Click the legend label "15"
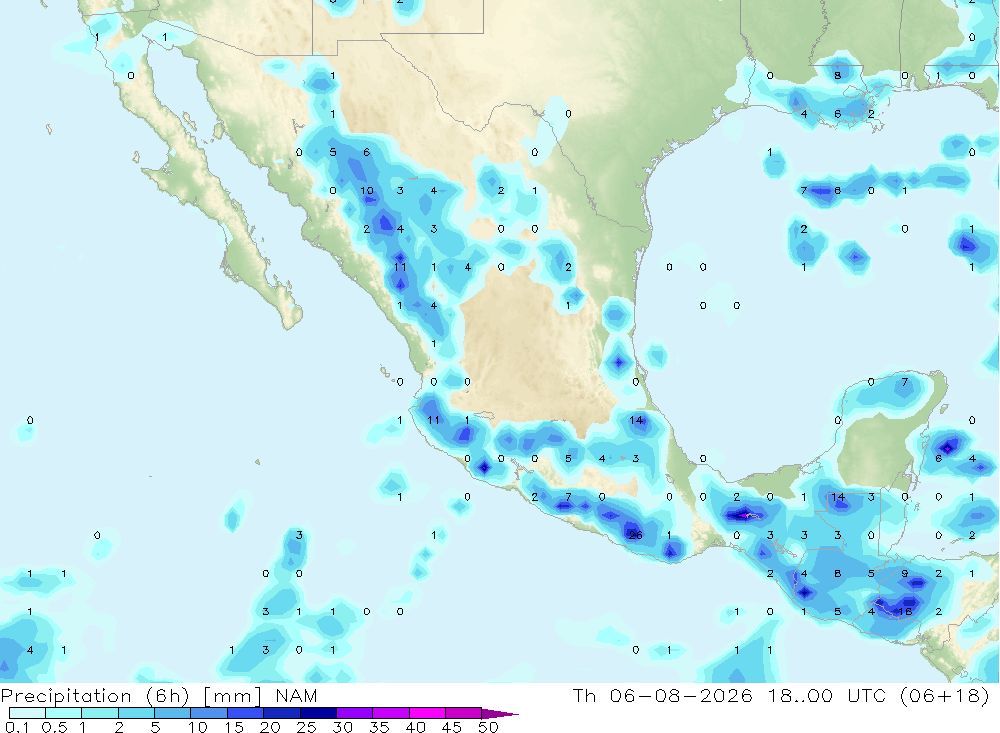Viewport: 1000px width, 733px height. (234, 727)
